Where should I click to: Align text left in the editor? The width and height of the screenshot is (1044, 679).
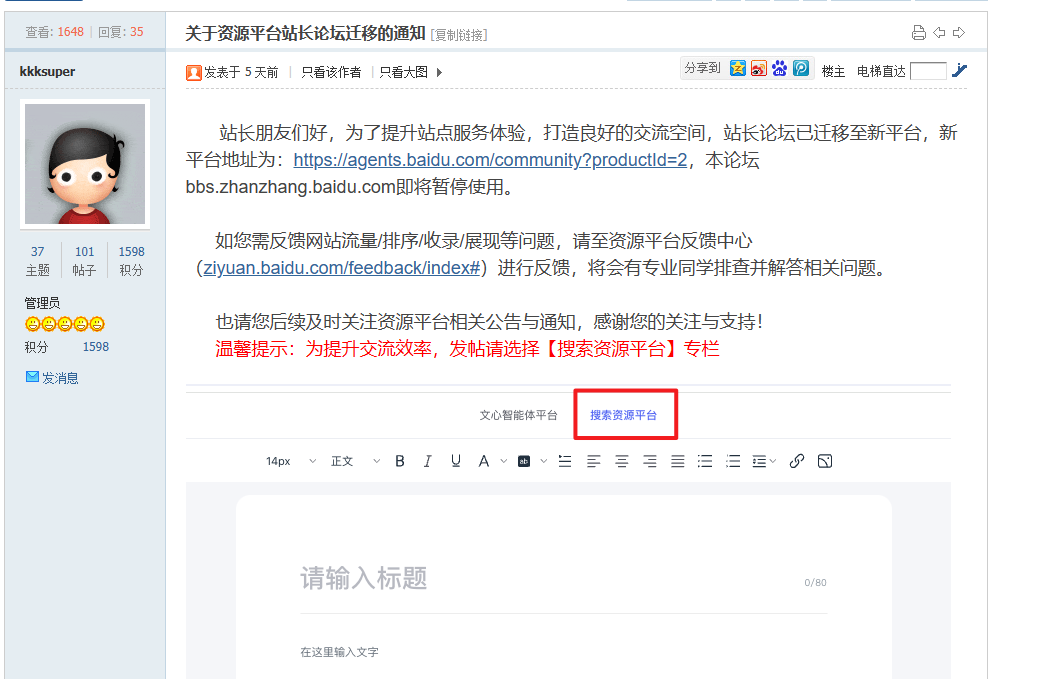pos(593,461)
